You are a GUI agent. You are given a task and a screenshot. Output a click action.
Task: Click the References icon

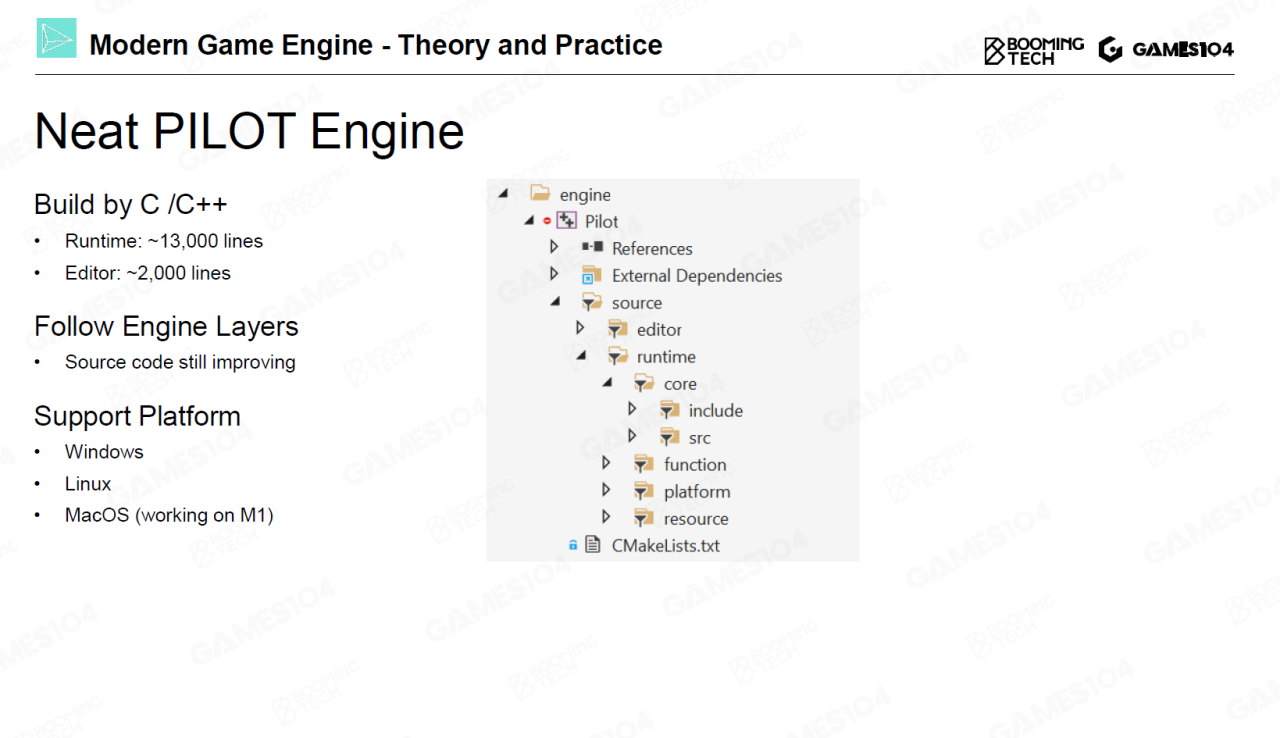point(592,247)
